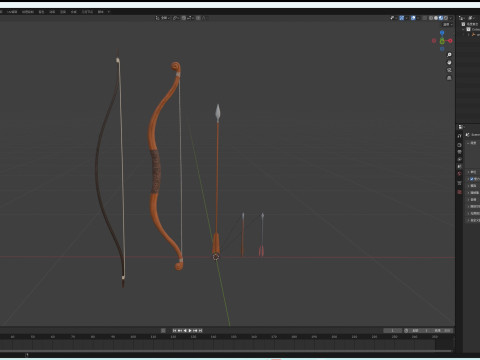Switch perspective/orthographic with grid icon

(449, 78)
